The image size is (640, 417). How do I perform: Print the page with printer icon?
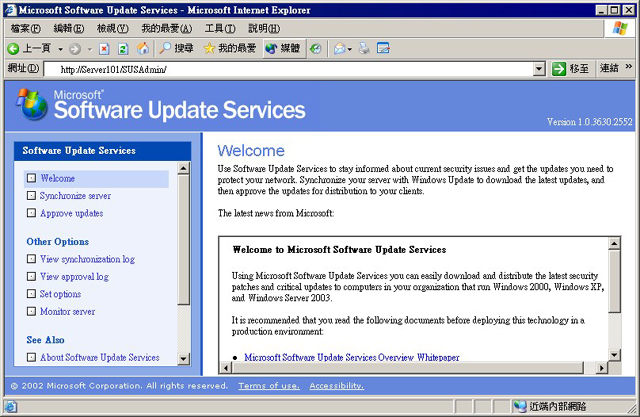click(x=364, y=49)
